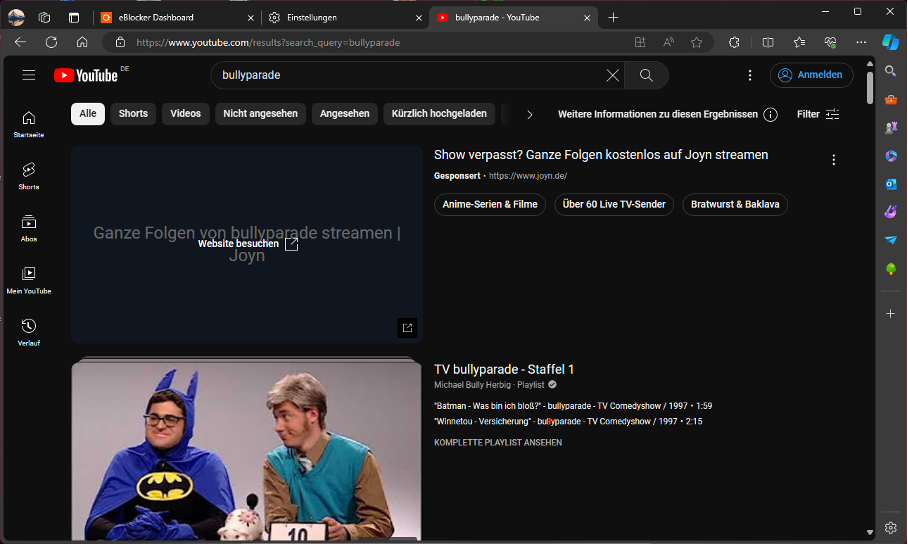This screenshot has height=544, width=908.
Task: Select the Kürzlich hochgeladen chip
Action: (x=439, y=114)
